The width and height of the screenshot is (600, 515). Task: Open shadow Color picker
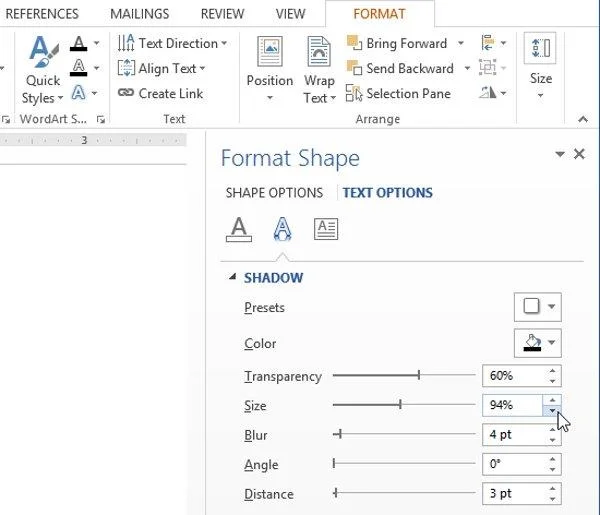[x=537, y=343]
